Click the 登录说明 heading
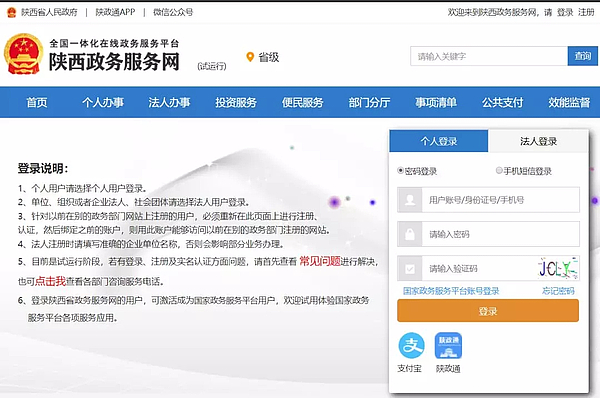 click(x=43, y=168)
